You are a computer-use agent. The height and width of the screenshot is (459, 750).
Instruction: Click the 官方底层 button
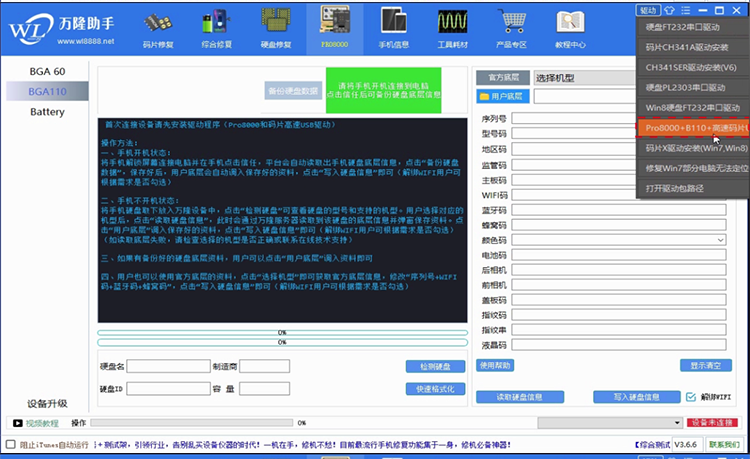pos(503,77)
